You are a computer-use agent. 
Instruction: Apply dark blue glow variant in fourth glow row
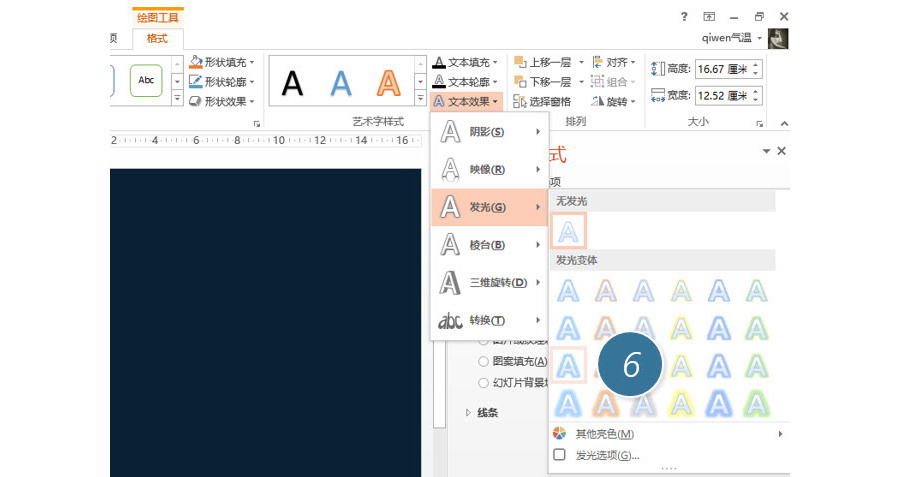coord(719,404)
